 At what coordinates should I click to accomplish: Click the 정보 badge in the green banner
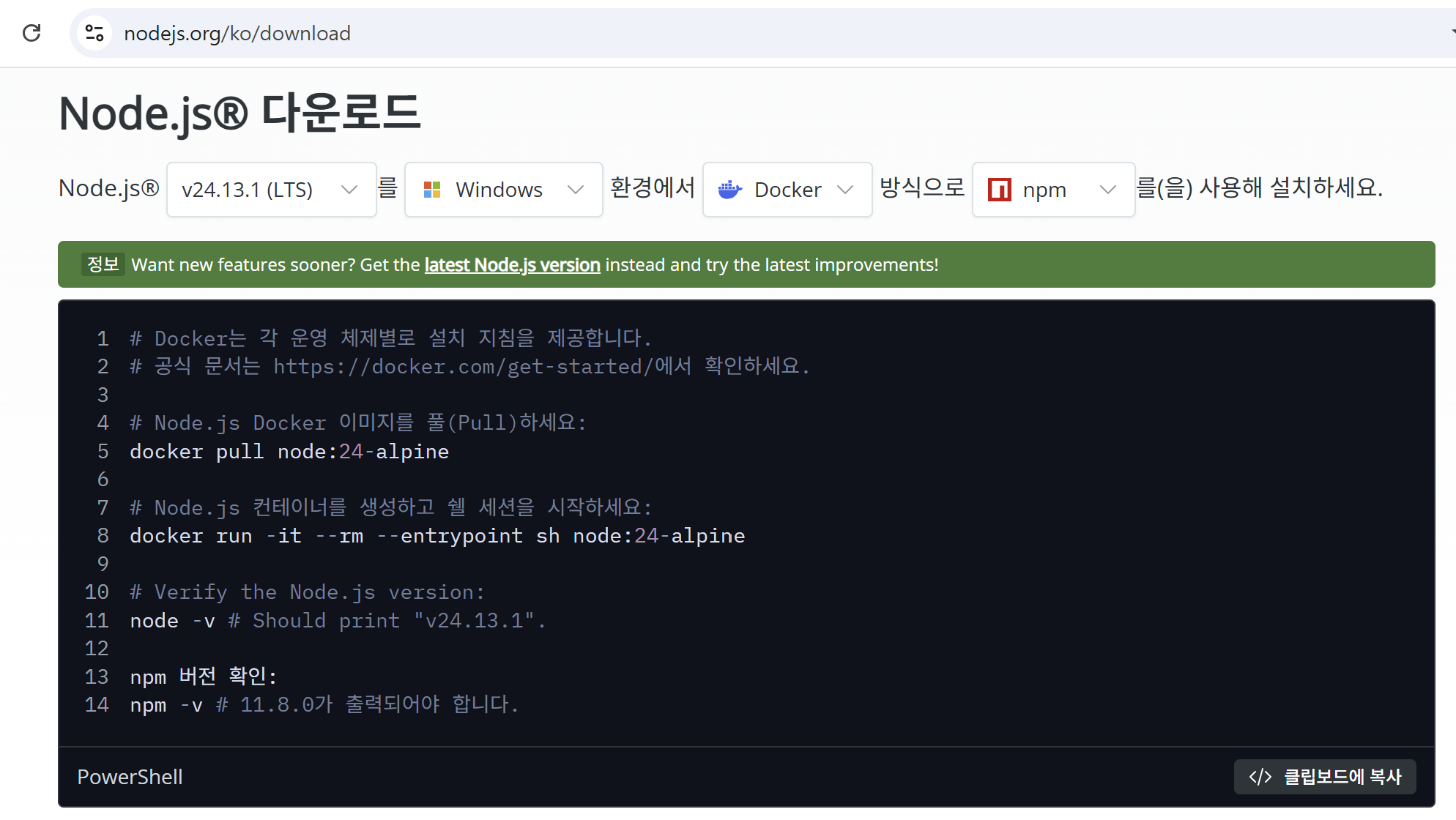point(103,264)
